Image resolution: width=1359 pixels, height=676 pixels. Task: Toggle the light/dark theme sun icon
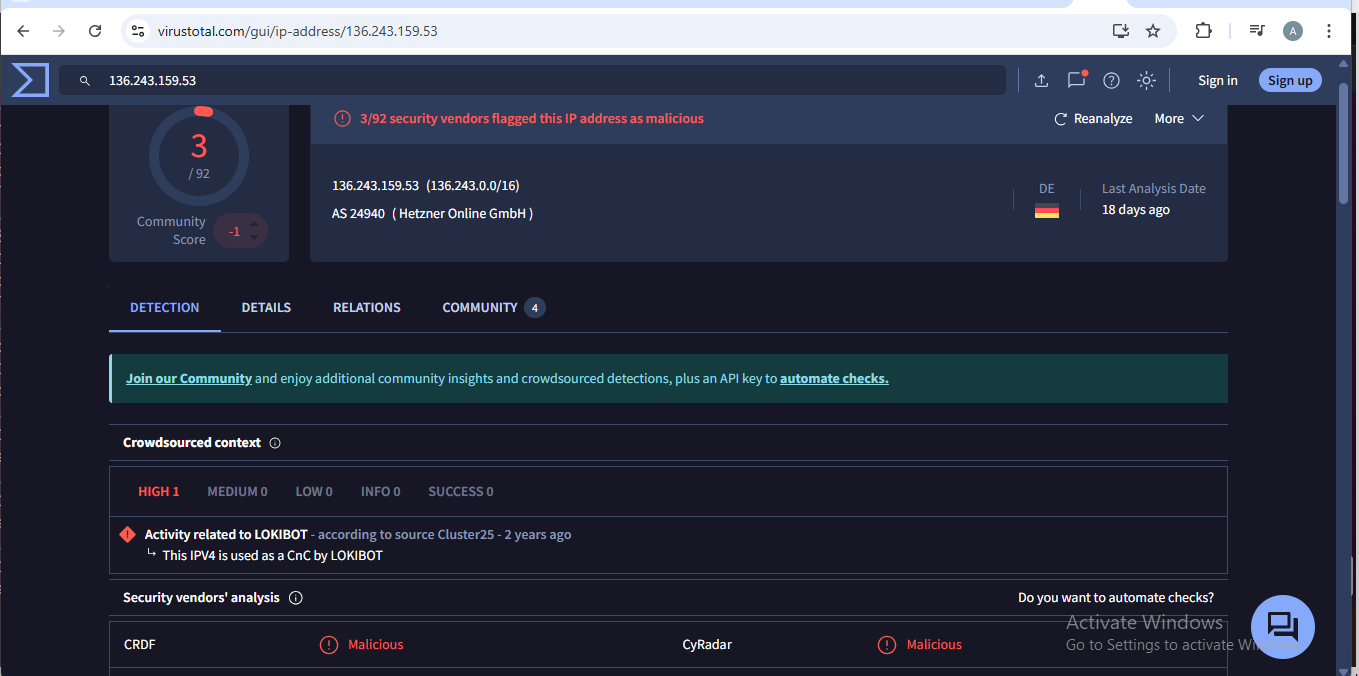click(x=1146, y=81)
